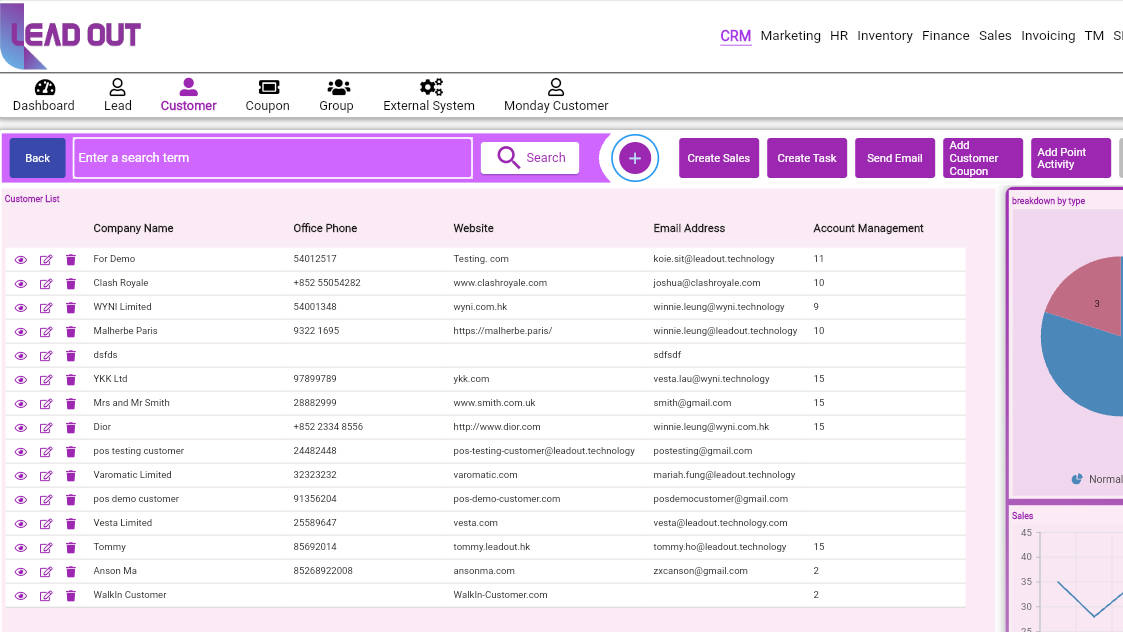The width and height of the screenshot is (1123, 632).
Task: Edit the Dior customer record
Action: (45, 427)
